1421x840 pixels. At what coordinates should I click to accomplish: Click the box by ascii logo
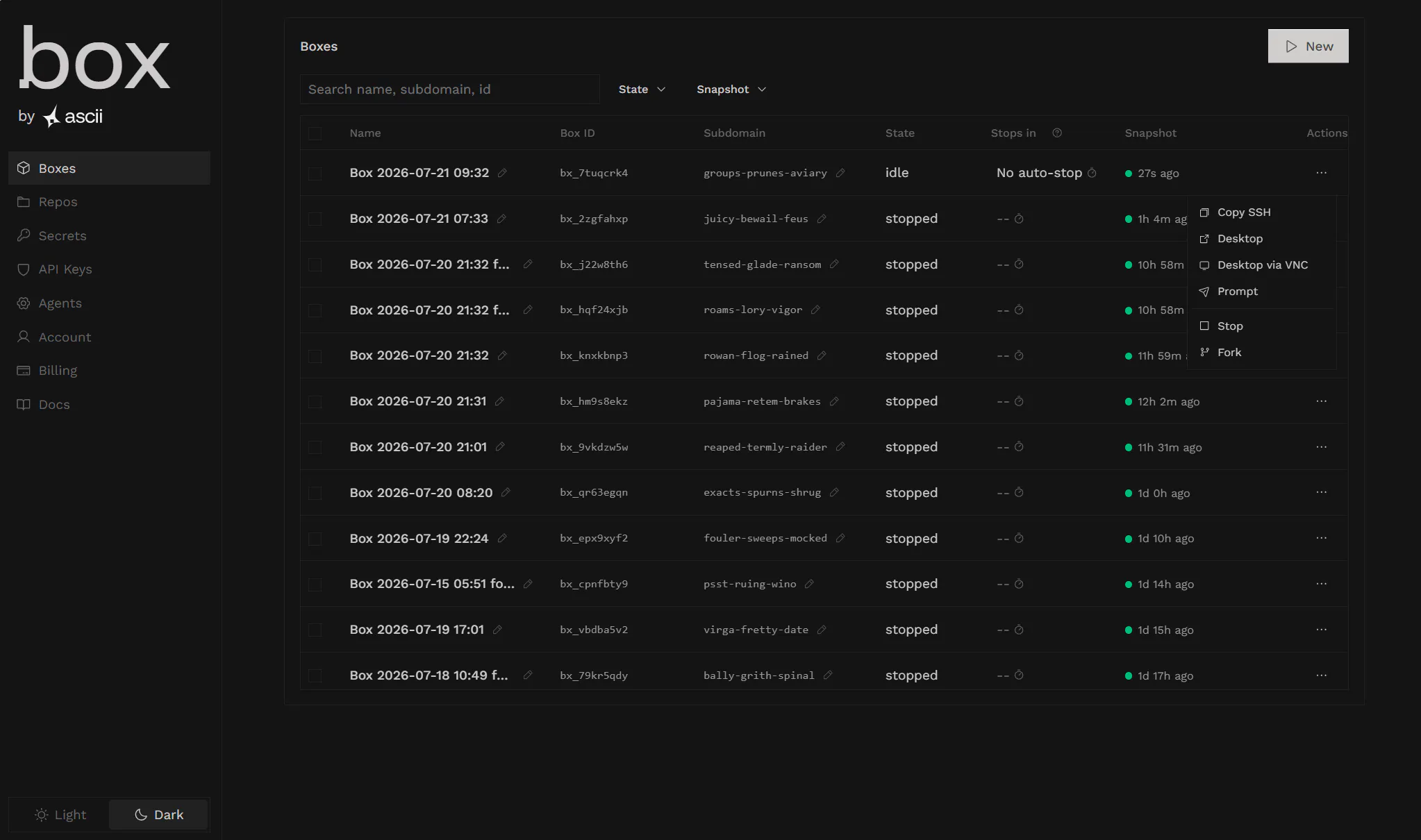pyautogui.click(x=95, y=76)
